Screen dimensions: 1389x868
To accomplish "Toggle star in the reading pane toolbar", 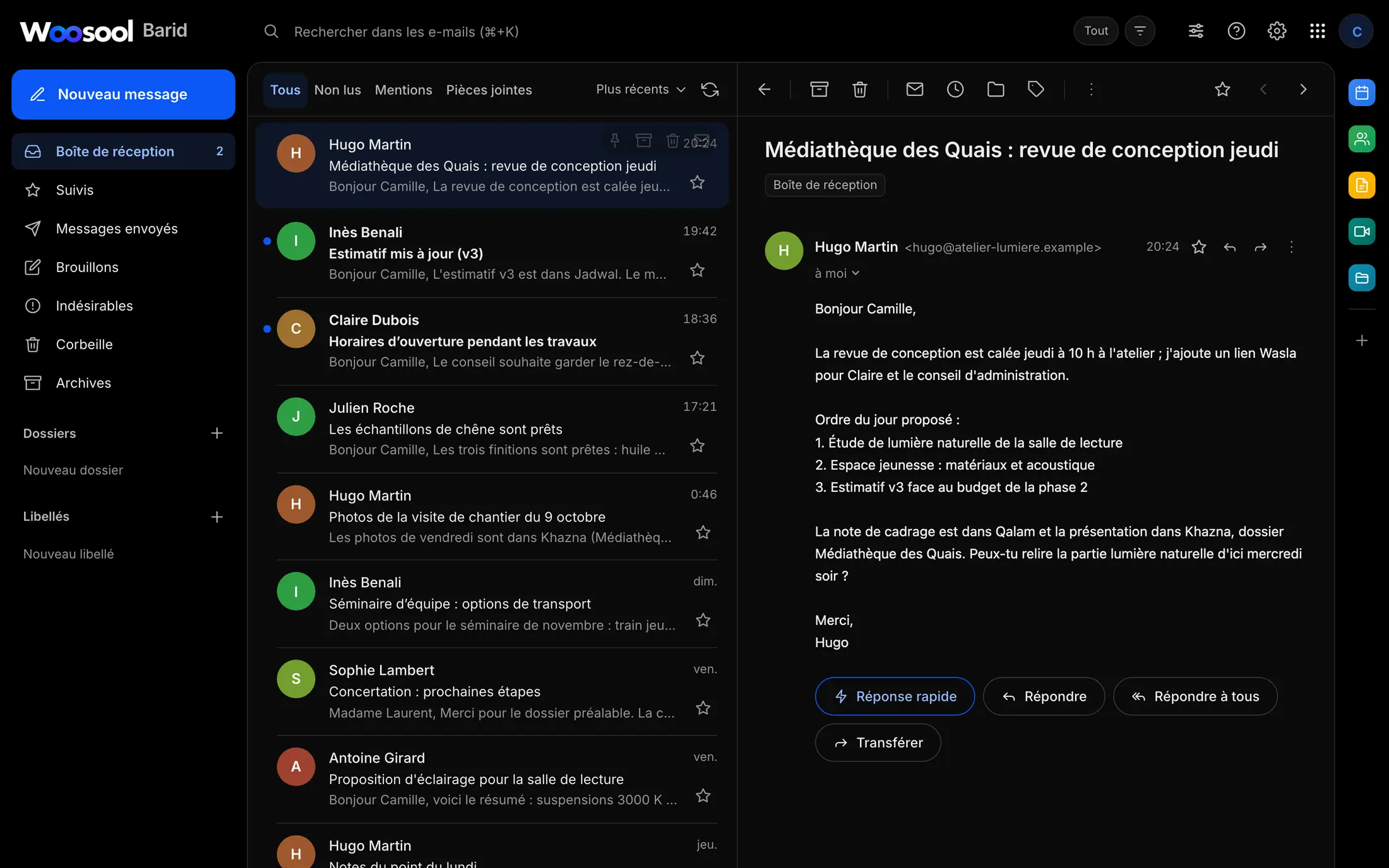I will [1222, 90].
